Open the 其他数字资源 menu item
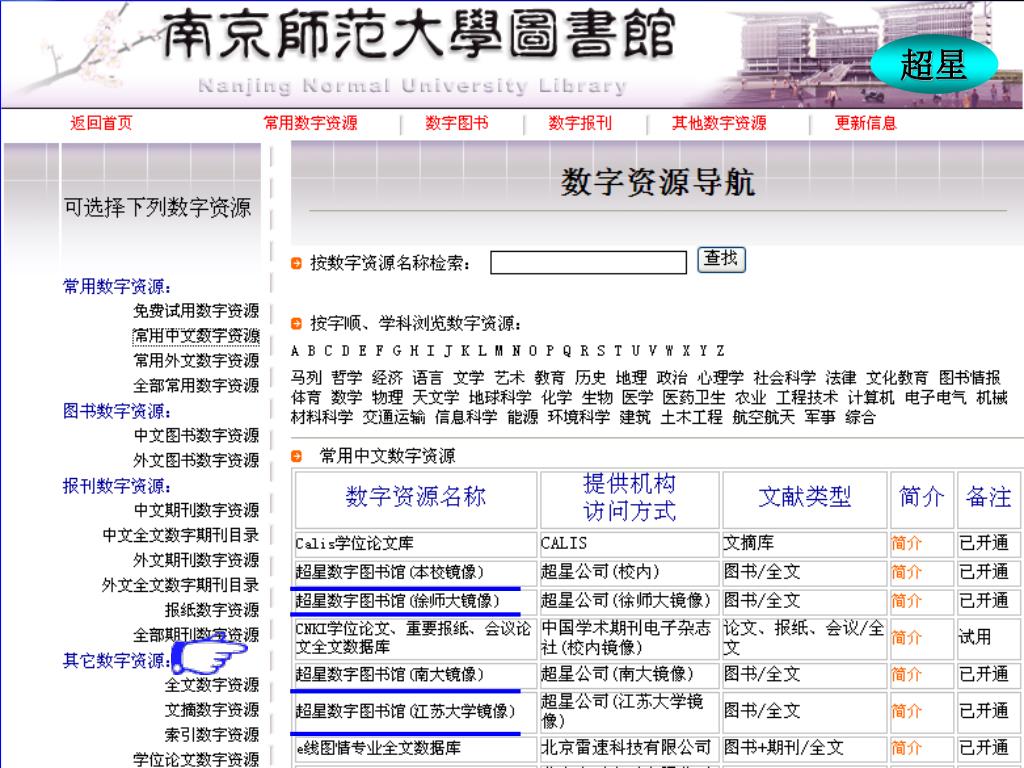The height and width of the screenshot is (768, 1024). (719, 123)
